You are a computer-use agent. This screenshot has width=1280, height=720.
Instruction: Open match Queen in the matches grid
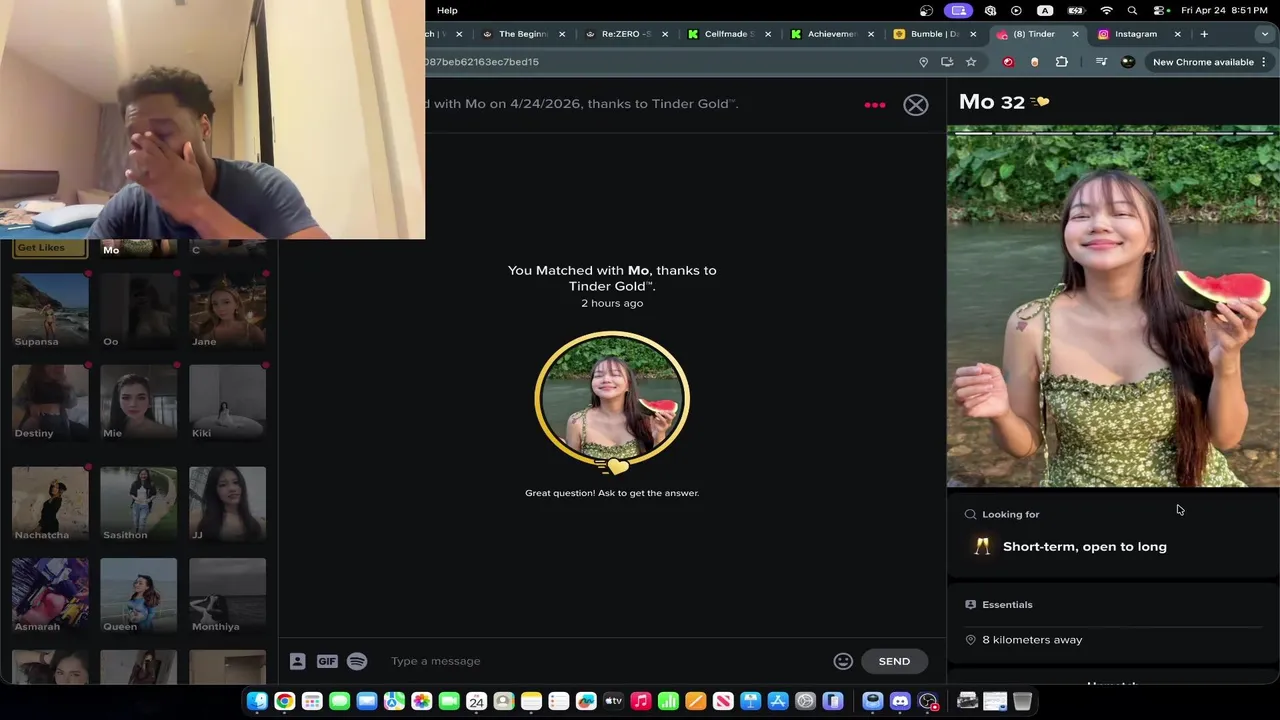point(138,596)
